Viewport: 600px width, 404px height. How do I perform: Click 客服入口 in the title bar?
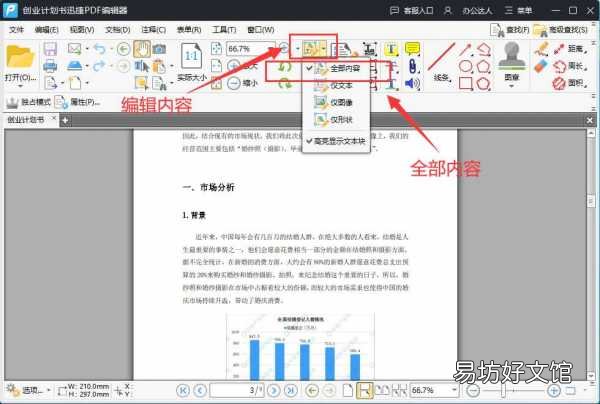[x=411, y=10]
